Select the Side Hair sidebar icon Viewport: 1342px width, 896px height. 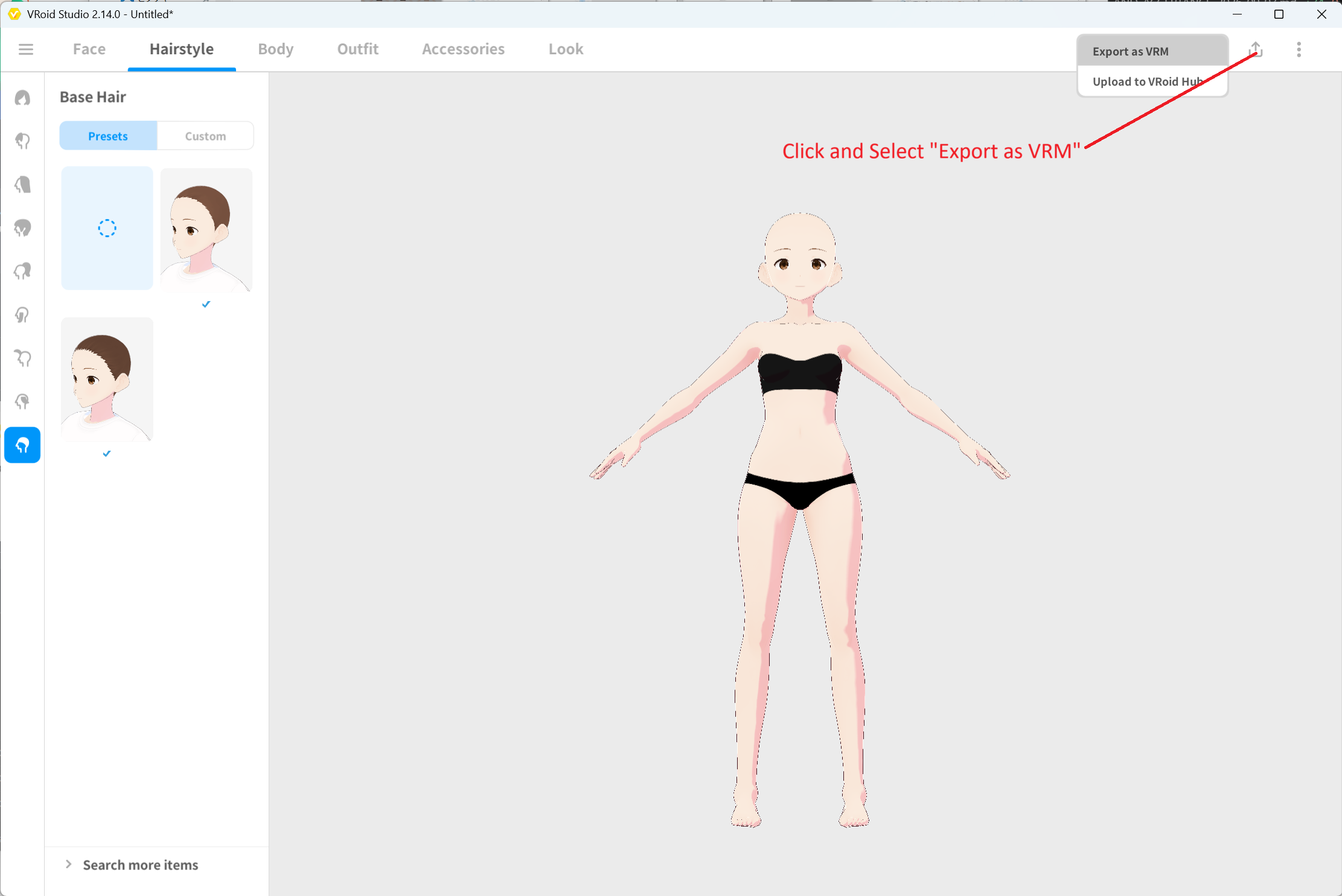(x=22, y=315)
